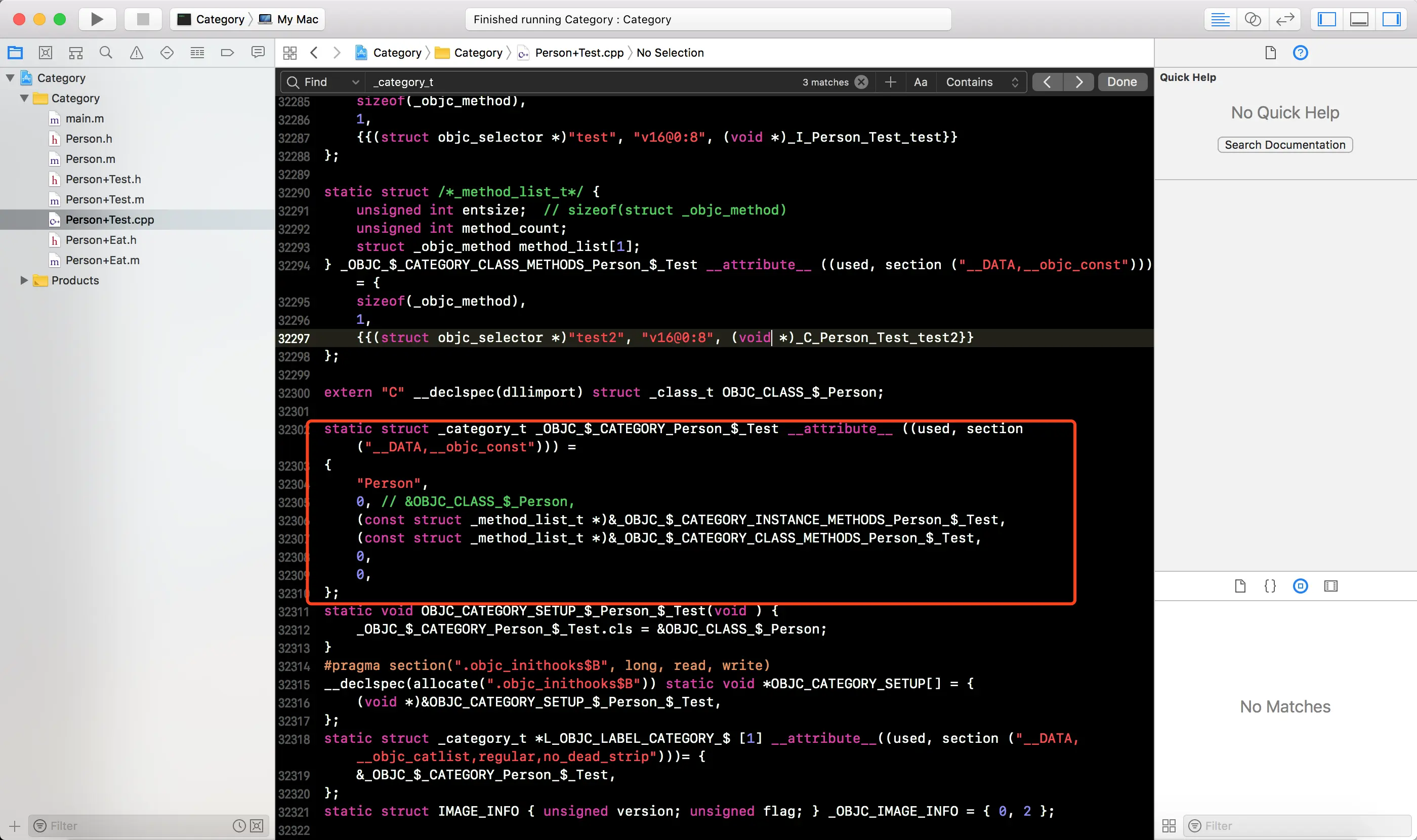1417x840 pixels.
Task: Select Person+Eat.m in project navigator
Action: [102, 261]
